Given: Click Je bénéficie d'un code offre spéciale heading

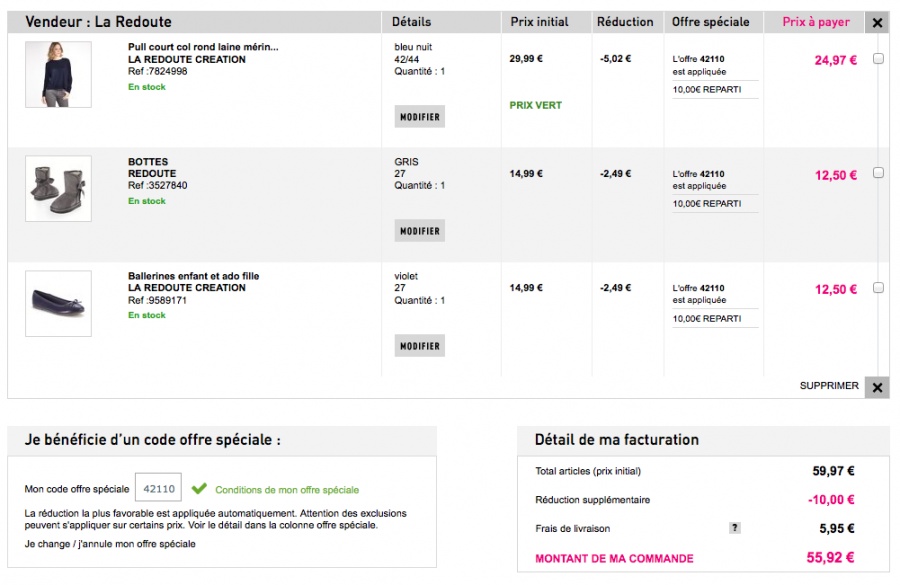Looking at the screenshot, I should (153, 440).
